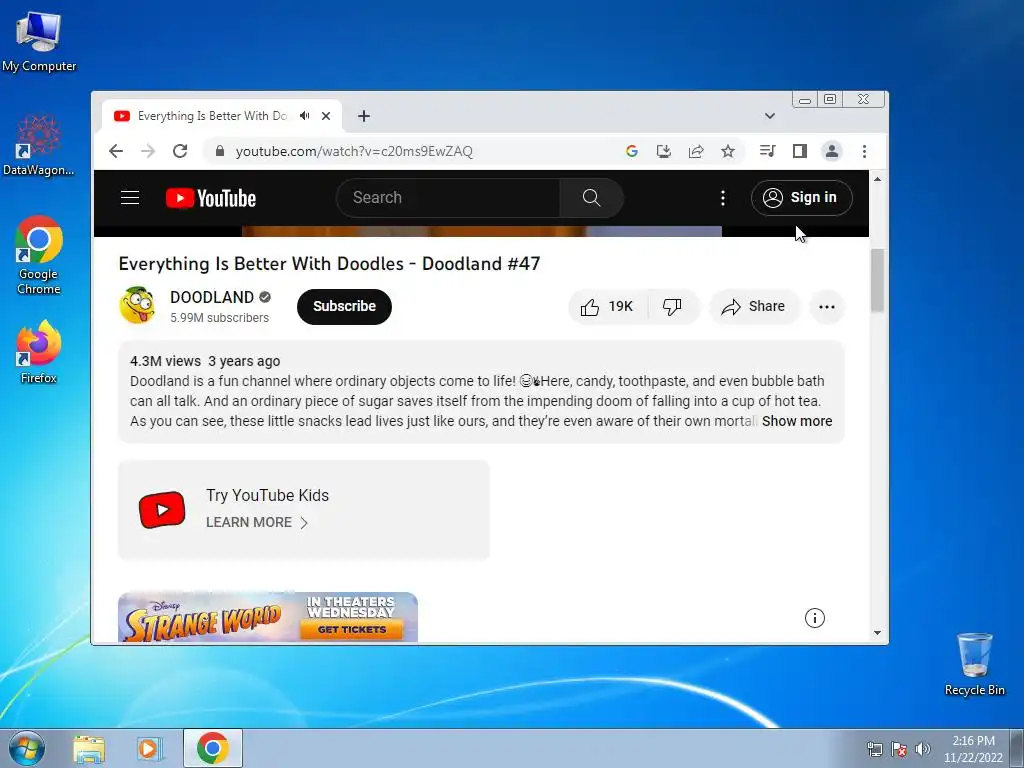Click page scrollbar down arrow
1024x768 pixels.
pos(877,632)
